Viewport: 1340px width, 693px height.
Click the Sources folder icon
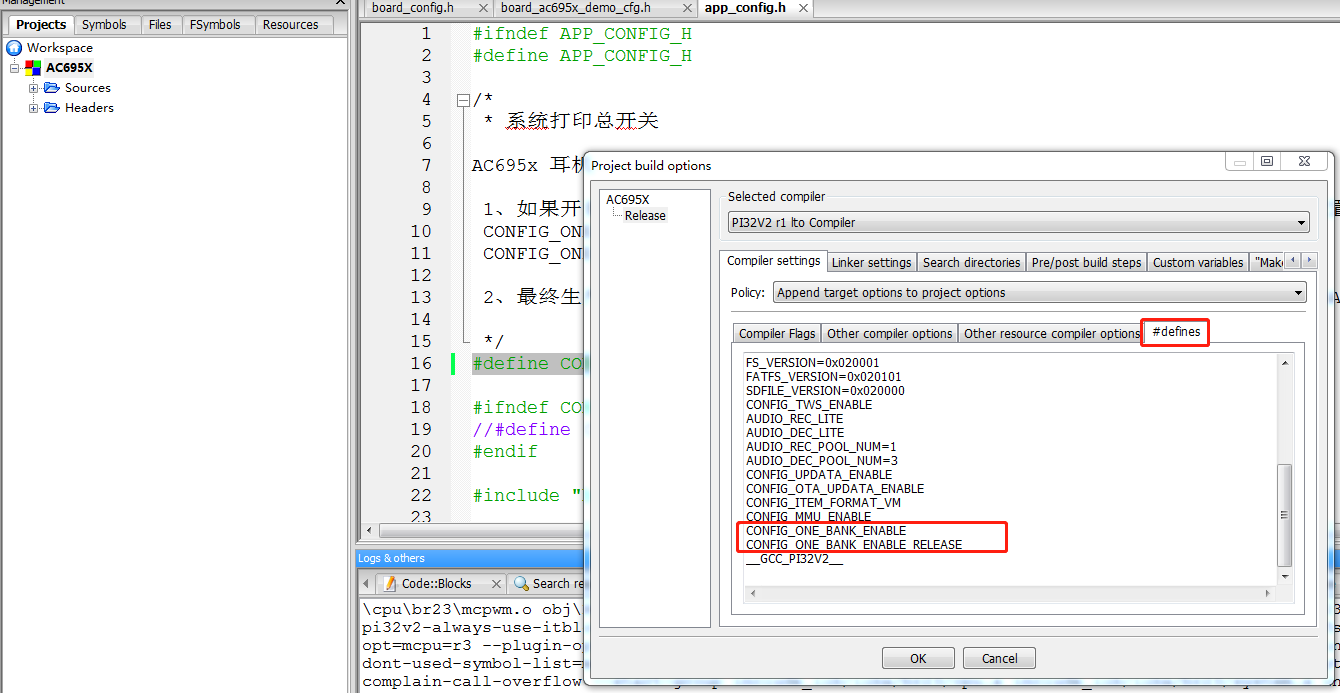(x=52, y=88)
